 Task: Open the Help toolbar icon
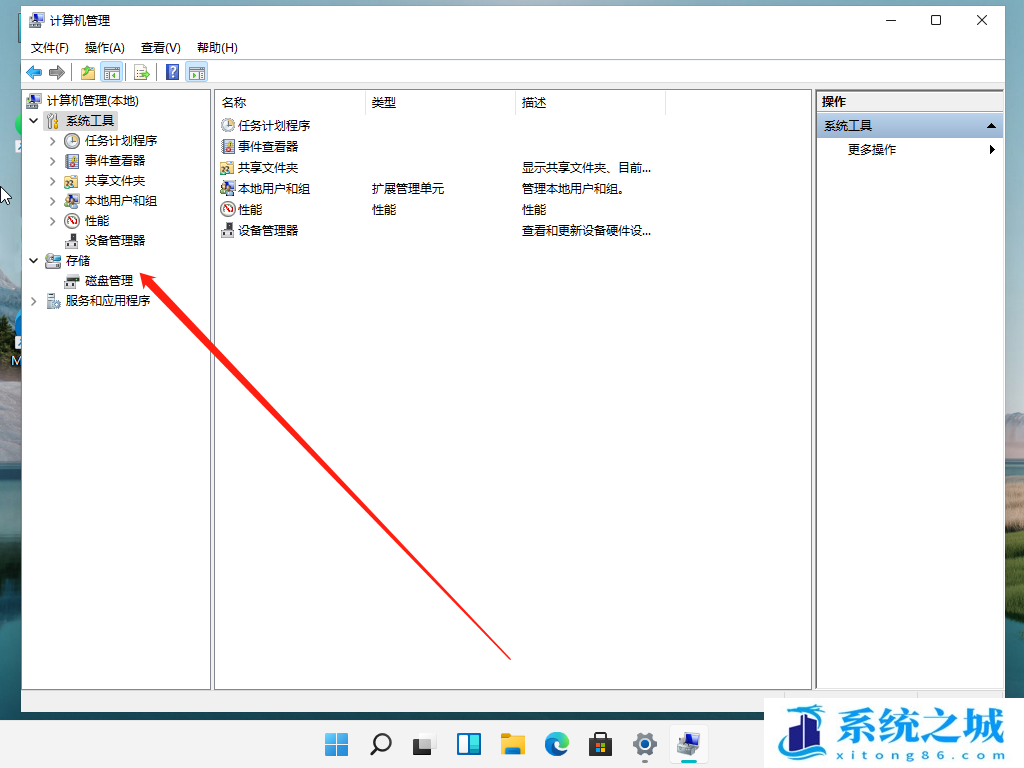tap(172, 72)
